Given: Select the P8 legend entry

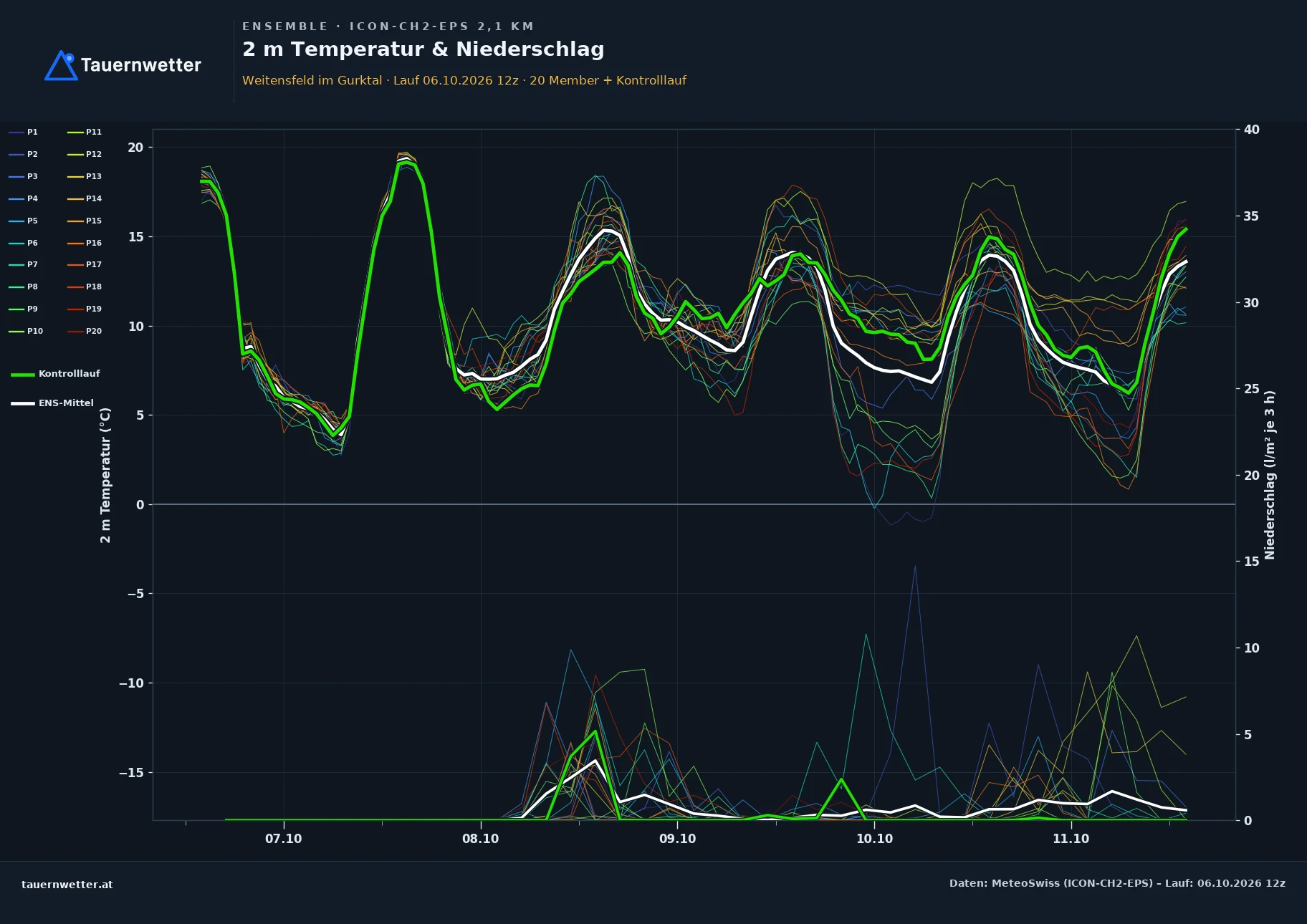Looking at the screenshot, I should pyautogui.click(x=24, y=287).
